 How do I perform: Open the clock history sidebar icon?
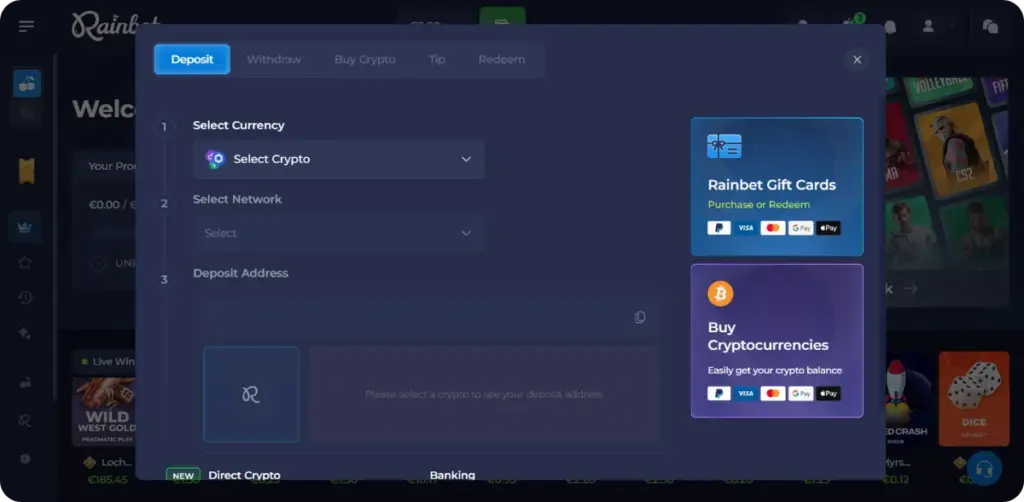tap(25, 298)
